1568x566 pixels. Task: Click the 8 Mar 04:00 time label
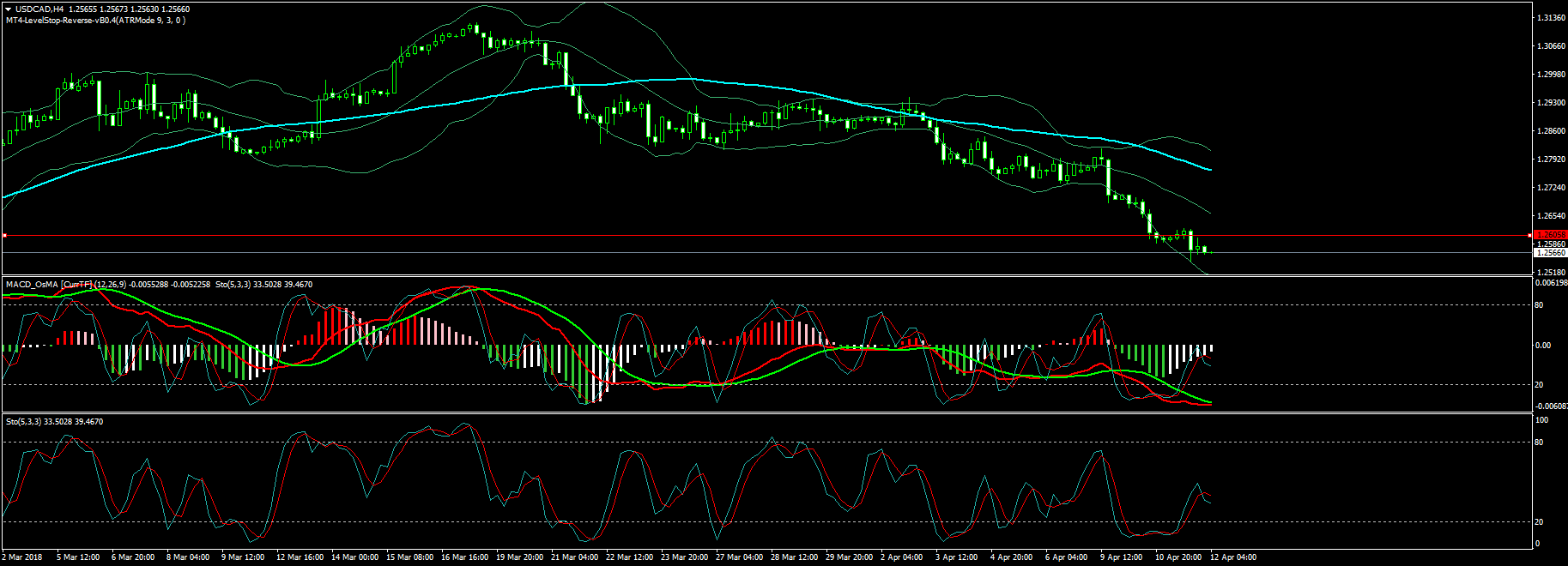[x=188, y=557]
